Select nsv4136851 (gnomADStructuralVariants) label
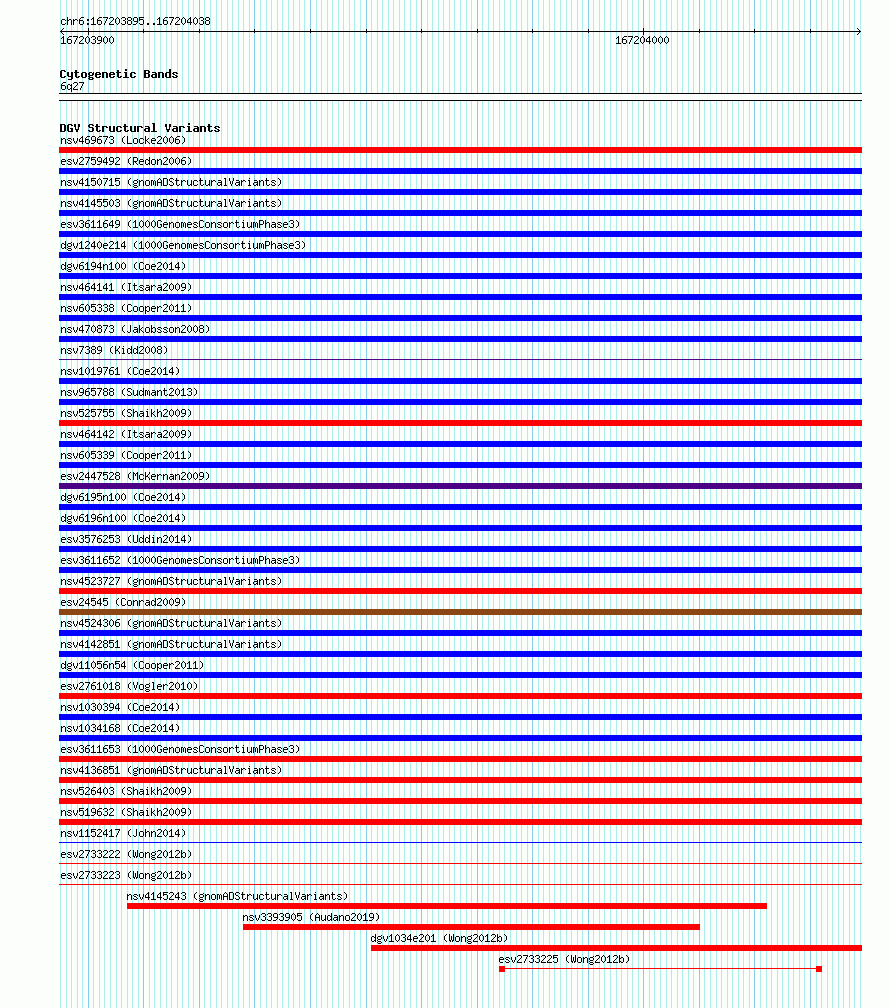 pyautogui.click(x=171, y=770)
